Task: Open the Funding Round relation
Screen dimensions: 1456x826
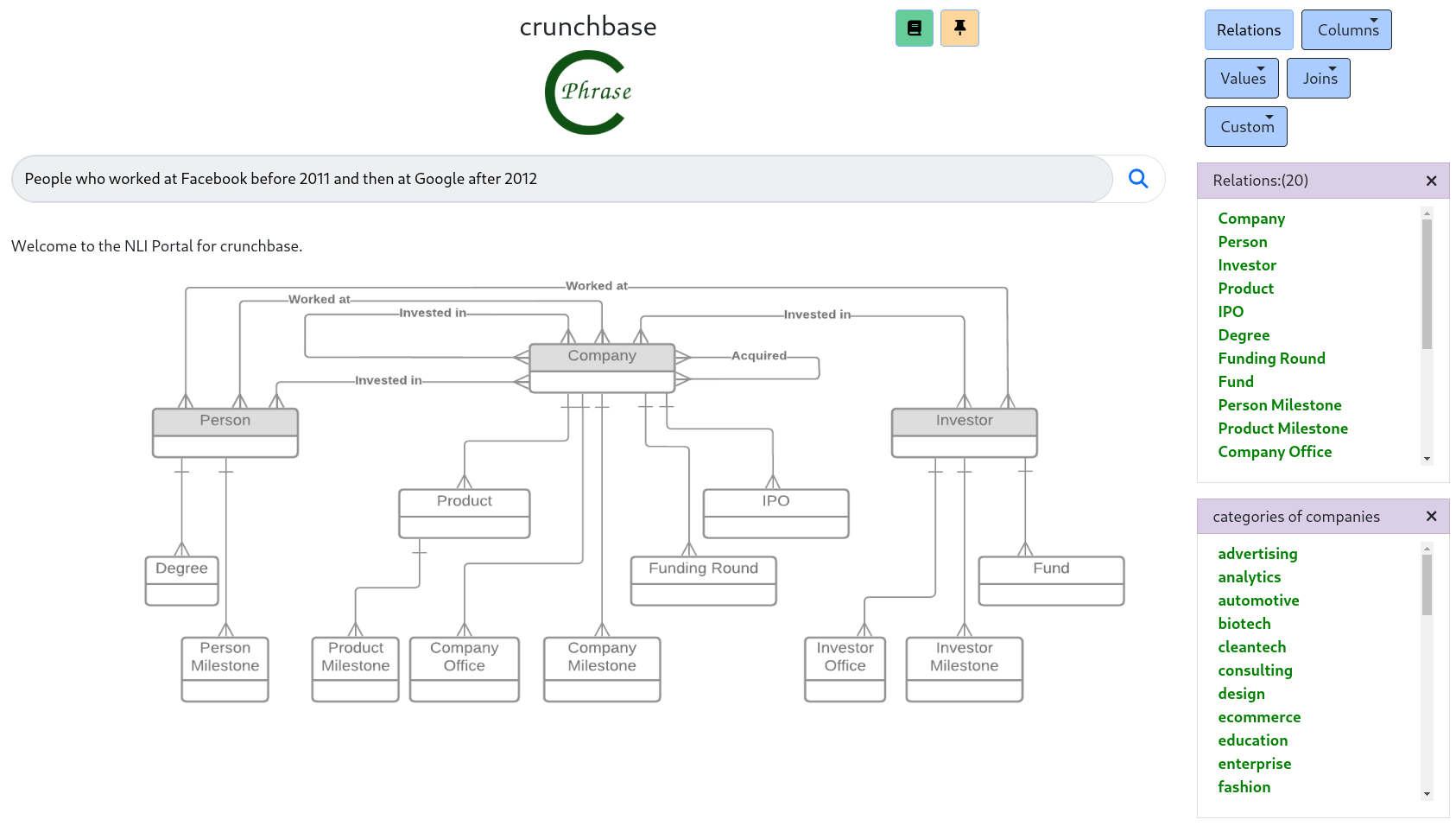Action: 1271,358
